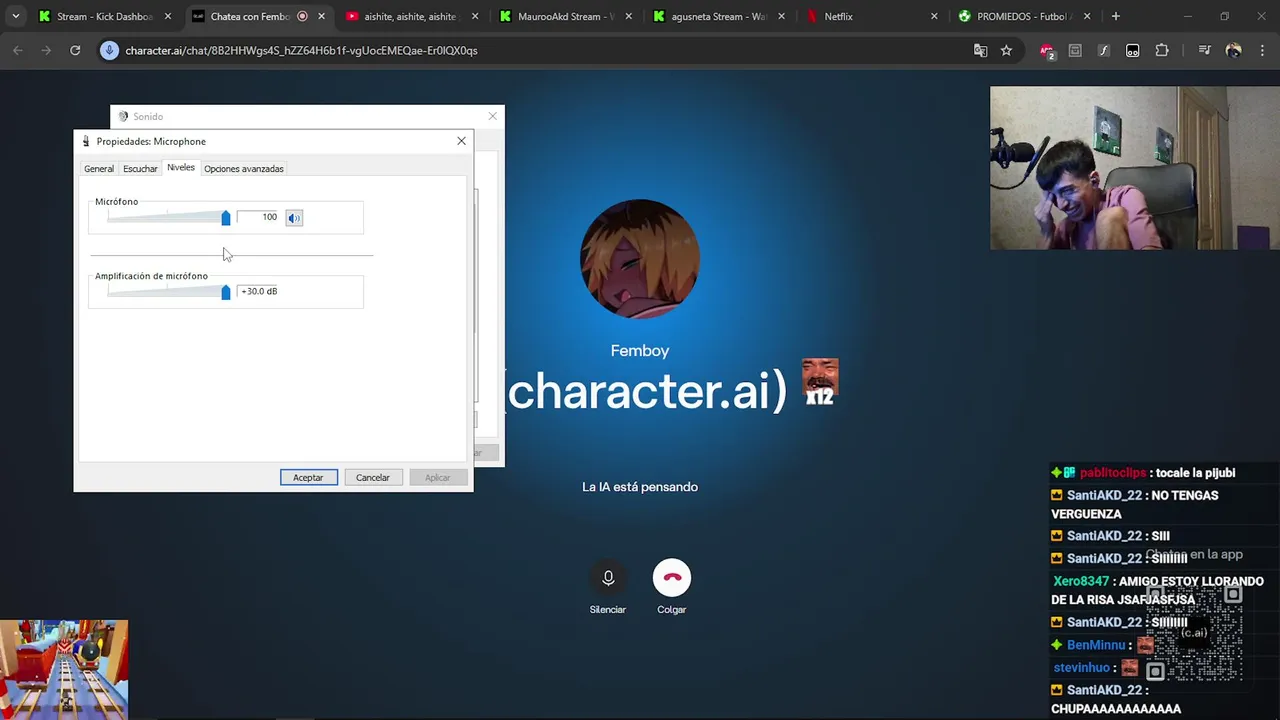
Task: Click the Femboy character avatar
Action: coord(640,259)
